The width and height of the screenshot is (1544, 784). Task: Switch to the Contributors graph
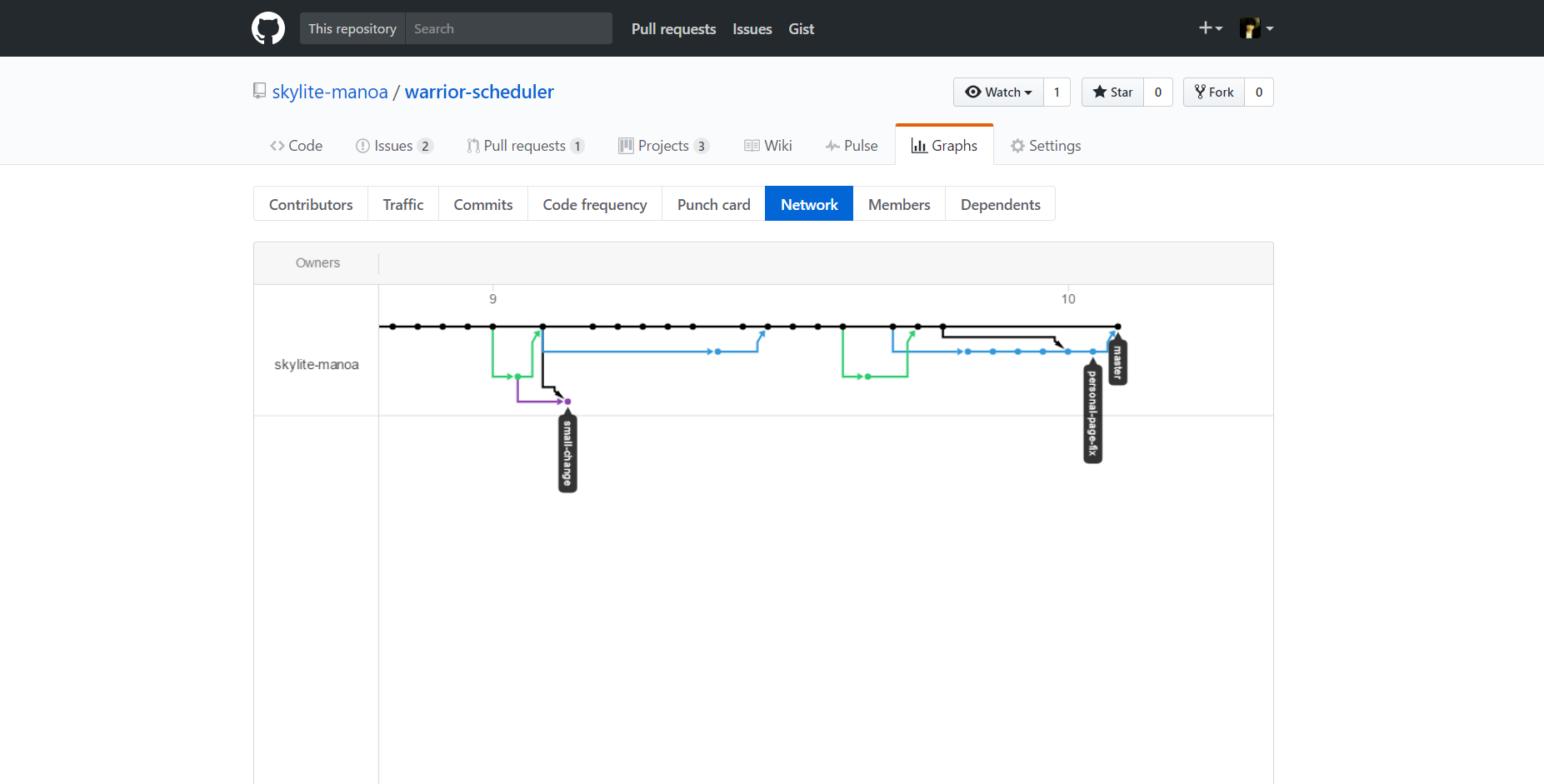(x=311, y=204)
